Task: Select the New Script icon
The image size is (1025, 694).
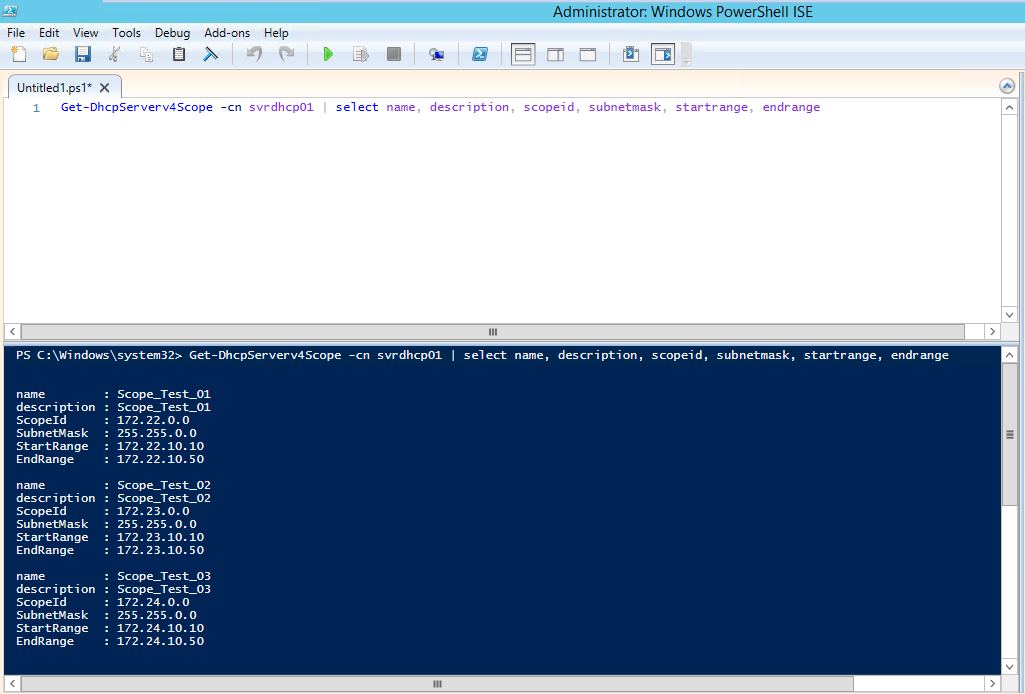Action: [x=18, y=54]
